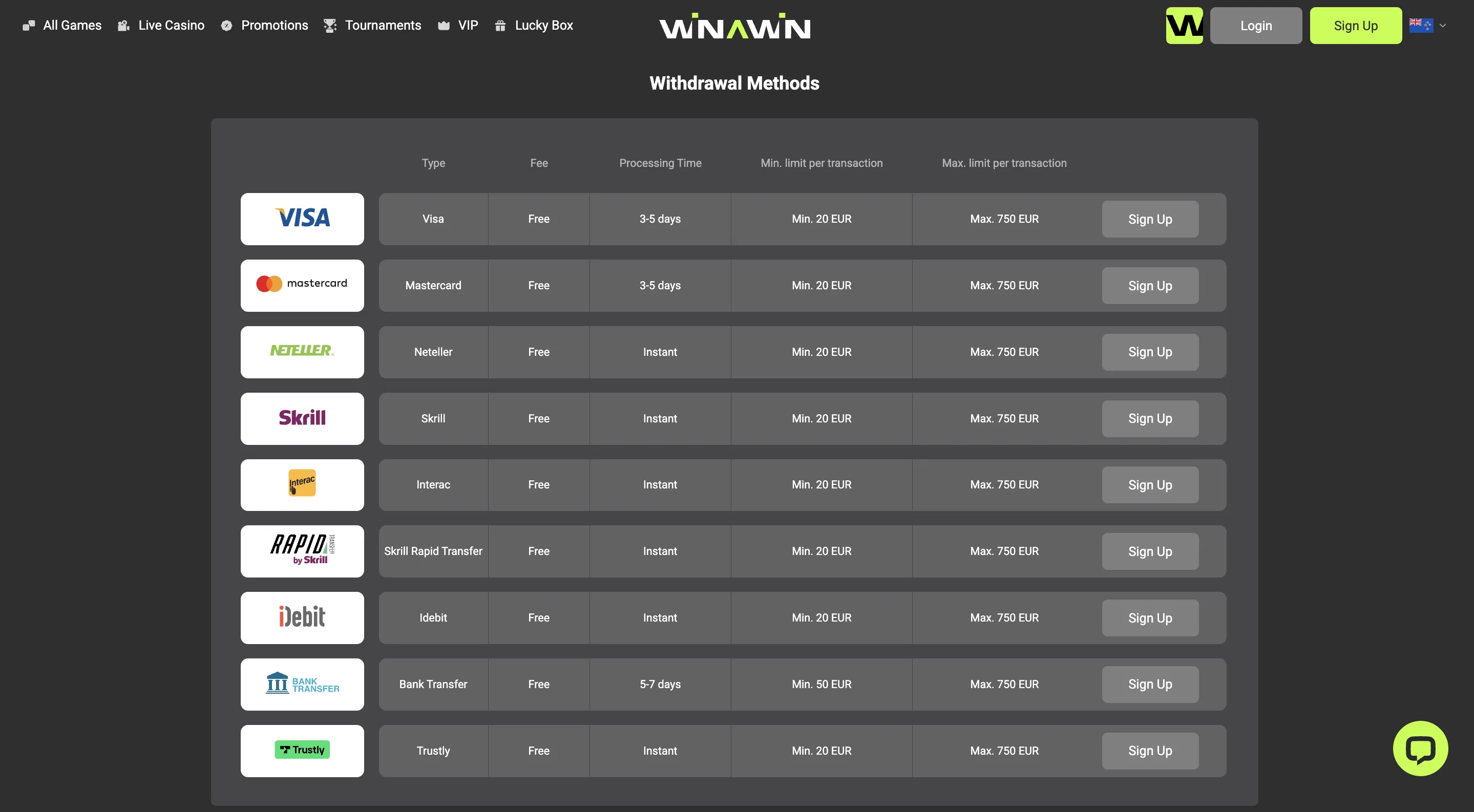
Task: Open the All Games menu item
Action: tap(62, 26)
